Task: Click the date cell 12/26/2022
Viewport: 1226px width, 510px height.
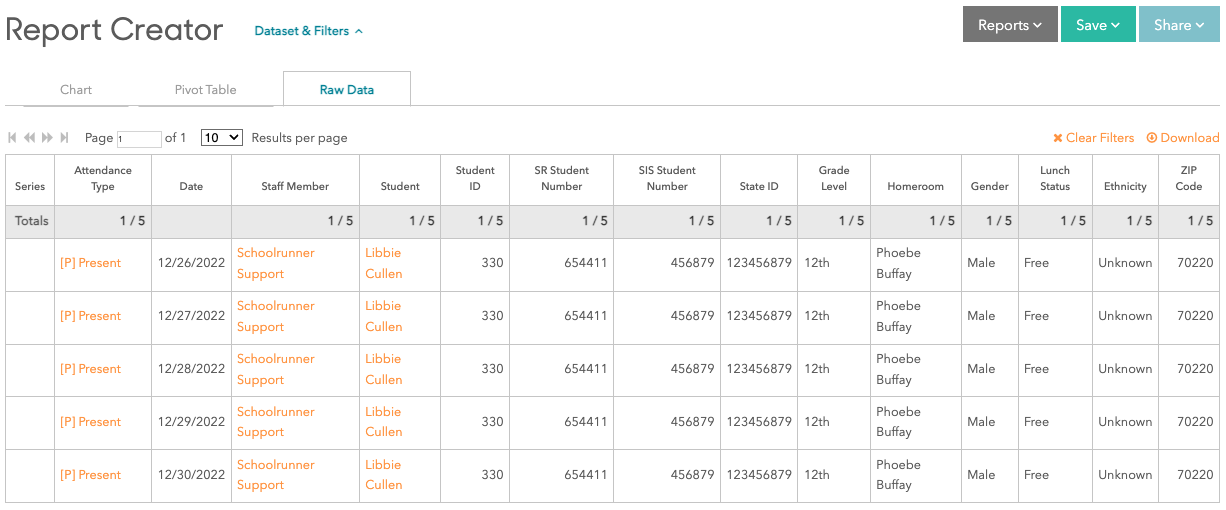Action: (x=191, y=263)
